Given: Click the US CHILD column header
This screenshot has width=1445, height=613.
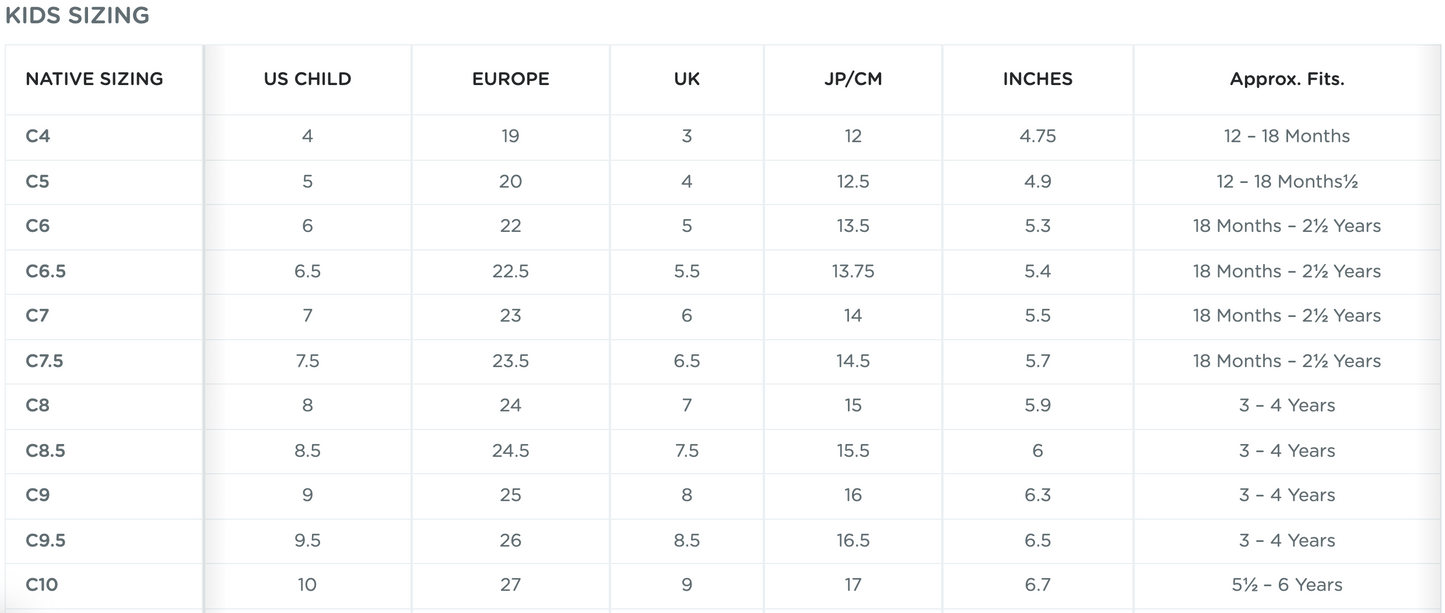Looking at the screenshot, I should [x=307, y=79].
